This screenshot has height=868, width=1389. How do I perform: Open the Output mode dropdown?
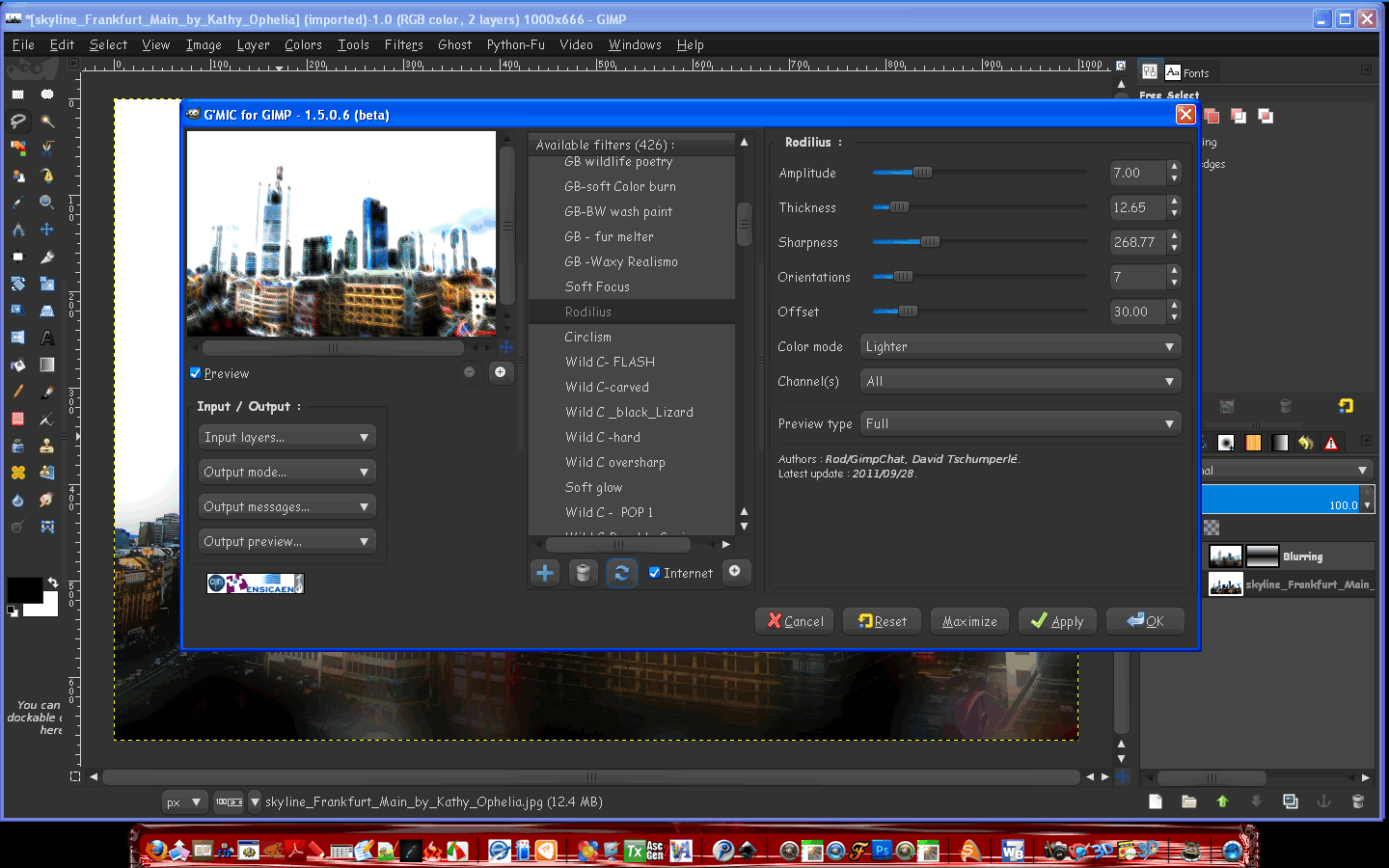286,472
